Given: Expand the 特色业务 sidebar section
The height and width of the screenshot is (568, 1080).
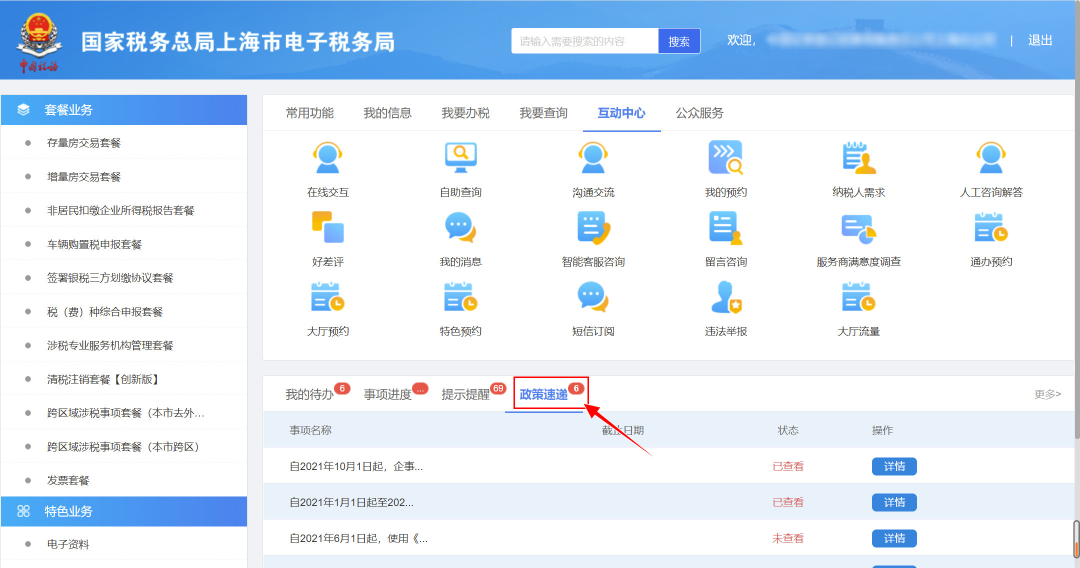Looking at the screenshot, I should coord(124,511).
